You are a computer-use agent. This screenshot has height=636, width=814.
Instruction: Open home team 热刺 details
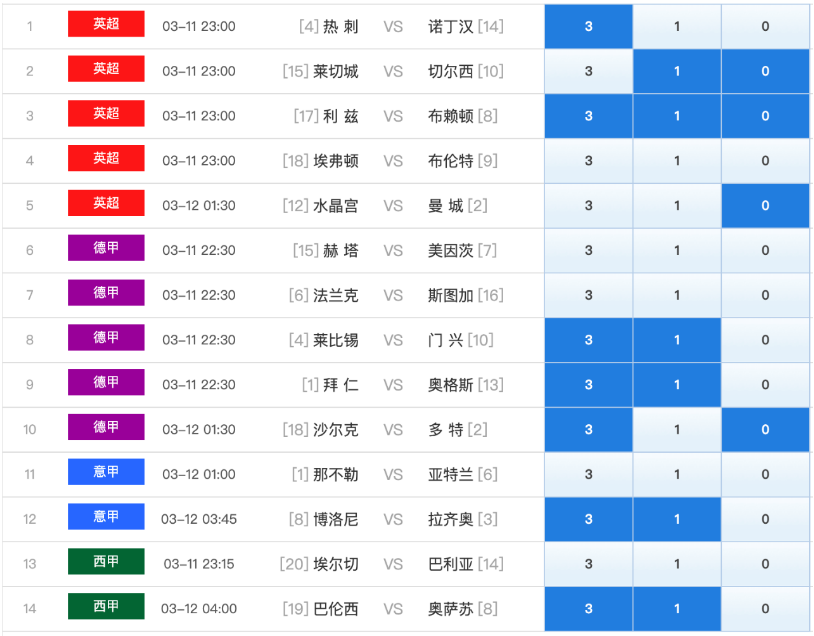(341, 26)
